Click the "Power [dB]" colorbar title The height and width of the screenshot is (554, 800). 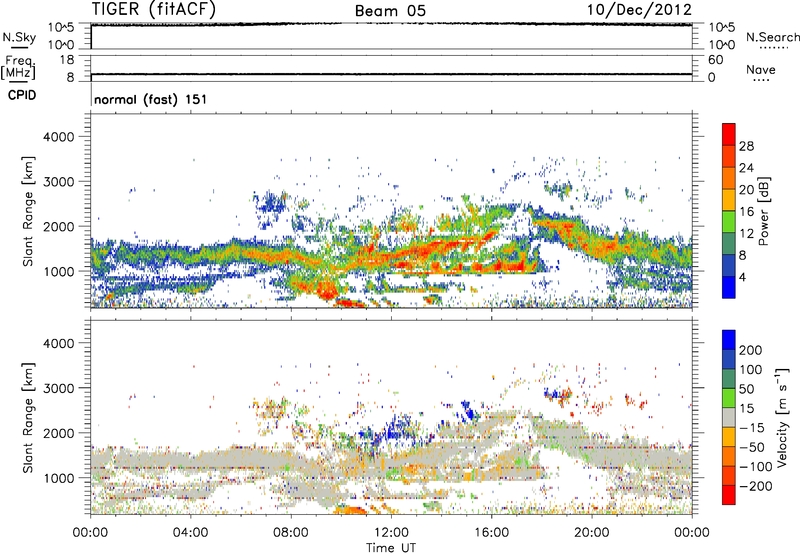click(x=764, y=211)
